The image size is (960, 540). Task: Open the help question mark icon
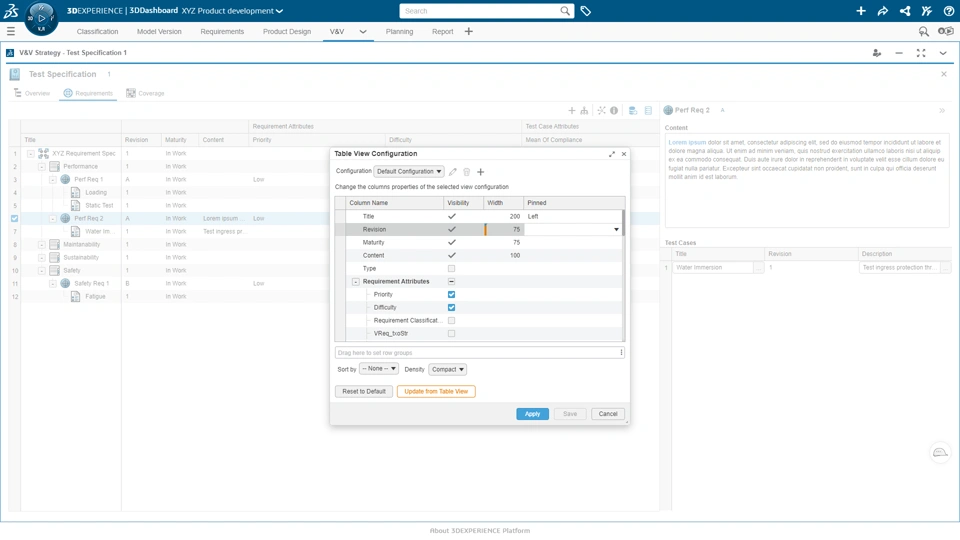[x=948, y=11]
